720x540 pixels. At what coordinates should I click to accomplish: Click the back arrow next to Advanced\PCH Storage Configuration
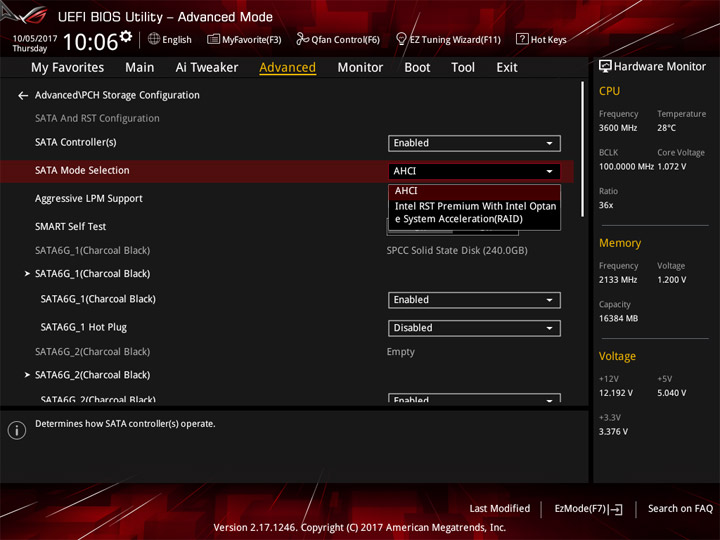(23, 95)
